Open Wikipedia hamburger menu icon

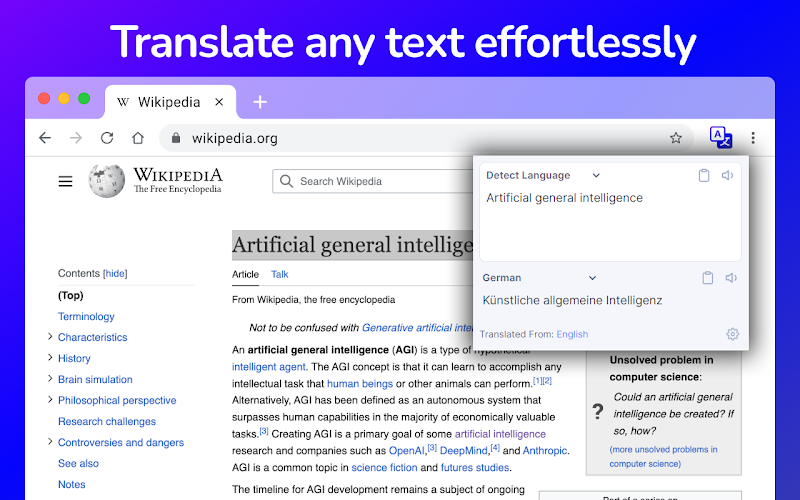[65, 182]
